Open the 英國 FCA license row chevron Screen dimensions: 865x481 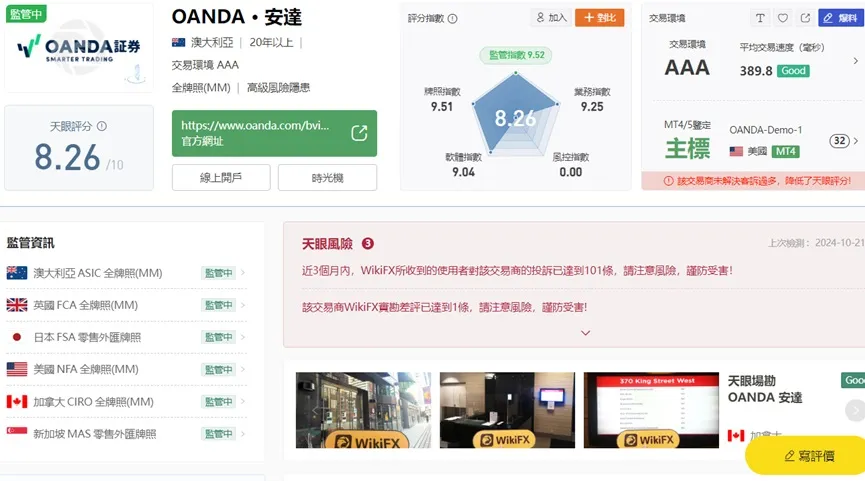(x=243, y=304)
